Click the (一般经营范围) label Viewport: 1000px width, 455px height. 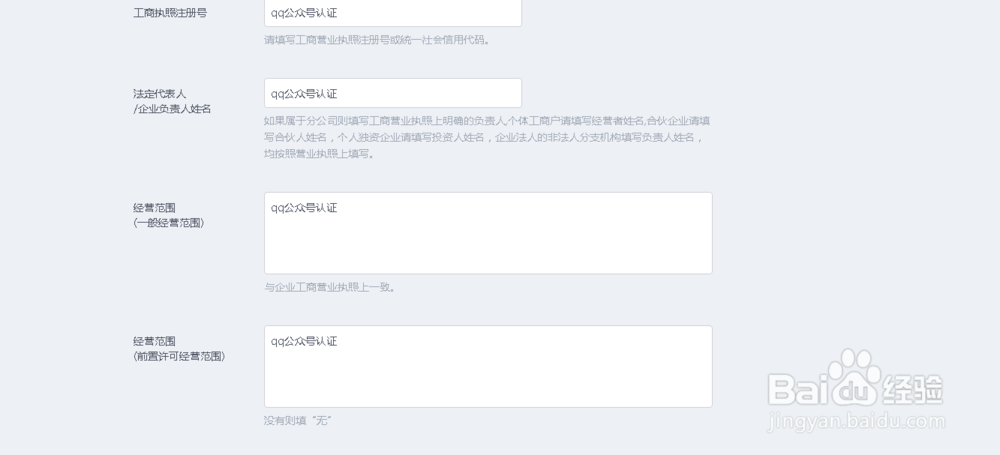(169, 223)
